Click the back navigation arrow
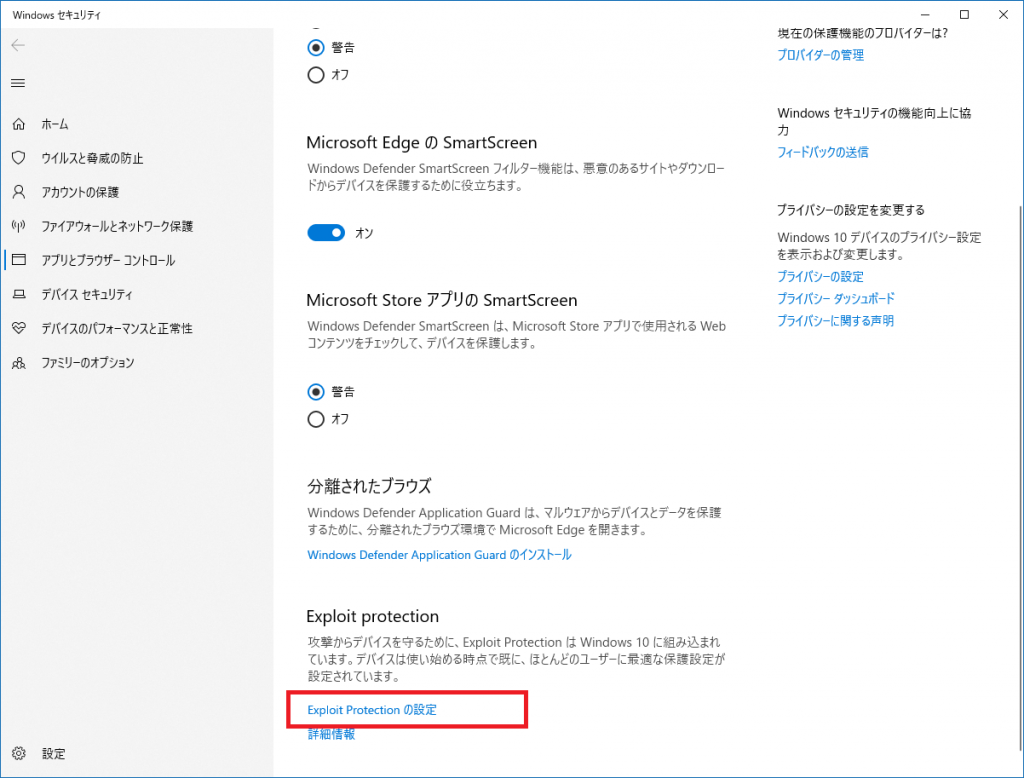 pos(18,44)
